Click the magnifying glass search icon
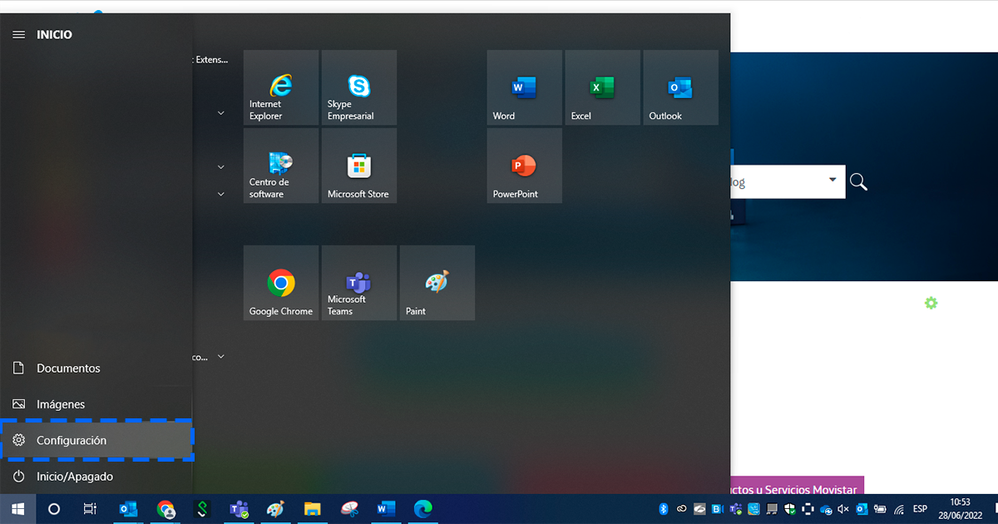Viewport: 998px width, 524px height. 858,182
